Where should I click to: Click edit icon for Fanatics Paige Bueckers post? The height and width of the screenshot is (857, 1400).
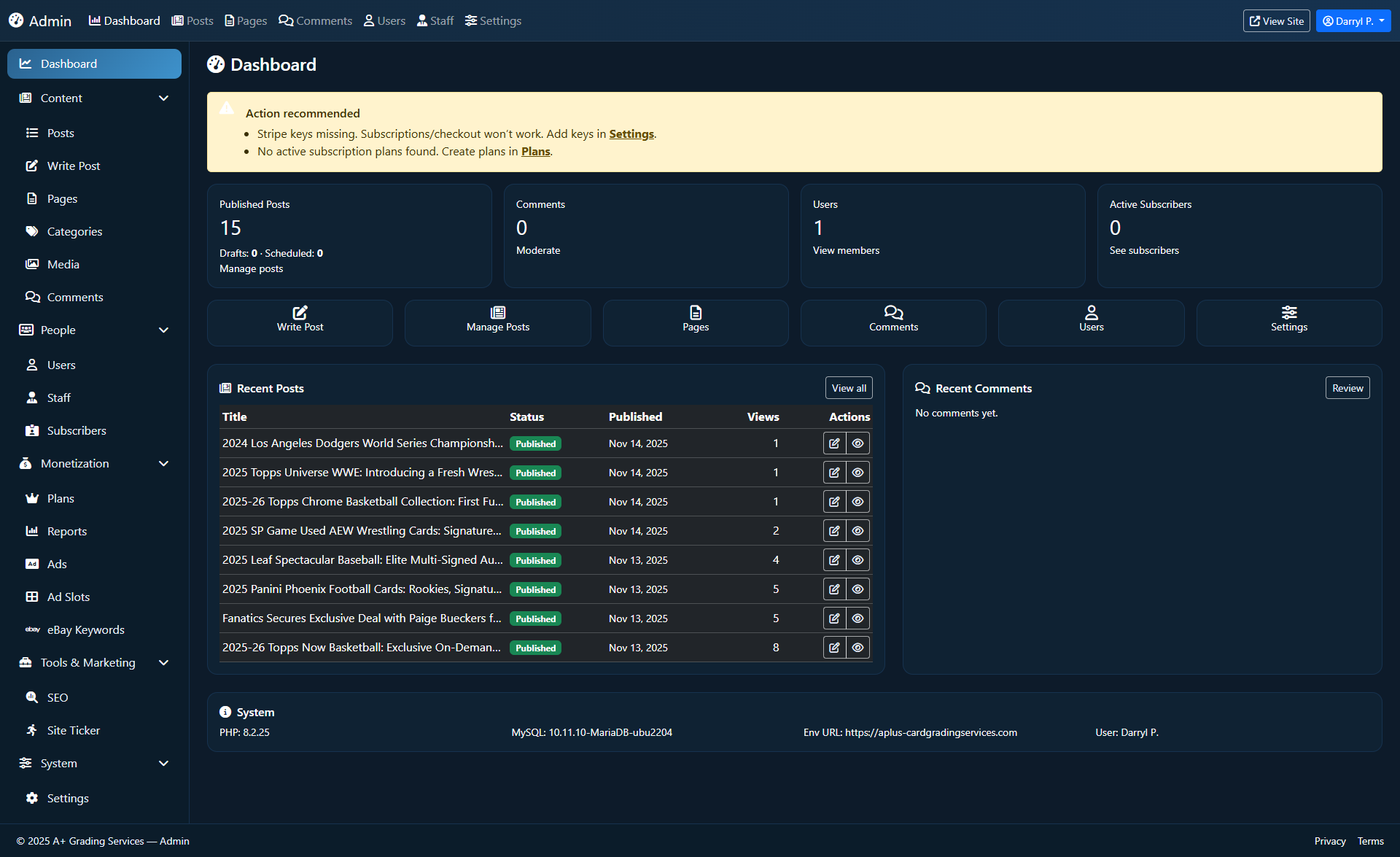pos(834,618)
